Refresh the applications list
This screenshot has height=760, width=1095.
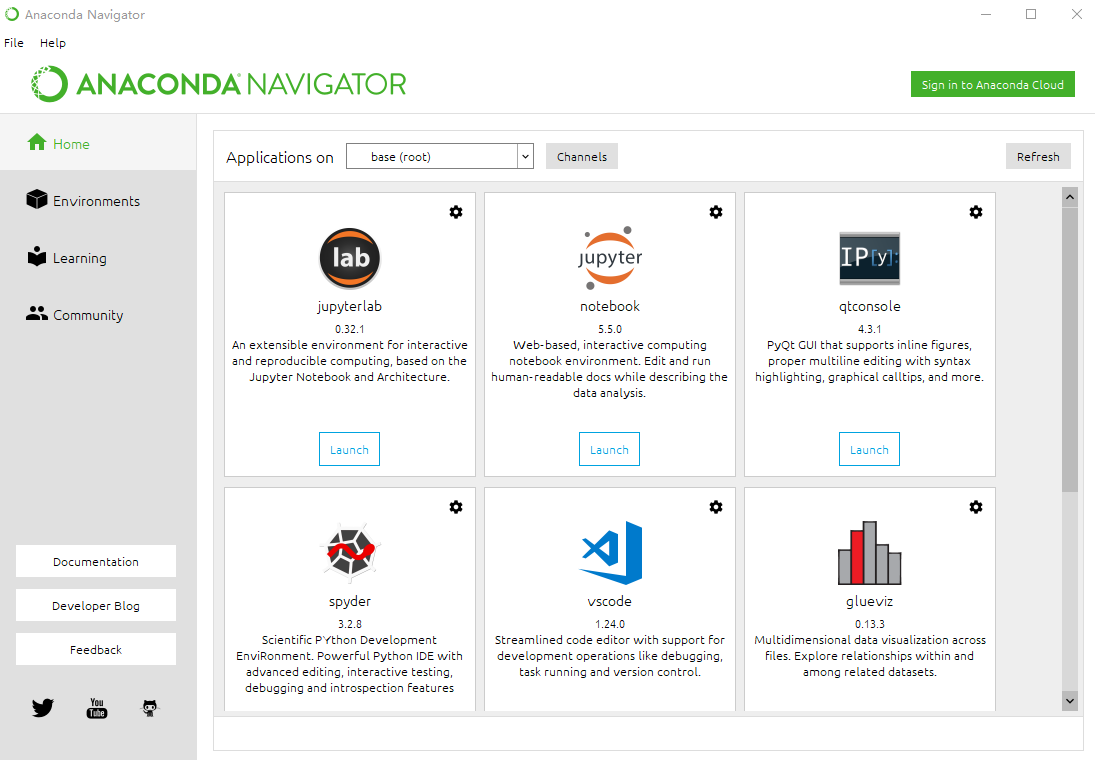point(1038,156)
